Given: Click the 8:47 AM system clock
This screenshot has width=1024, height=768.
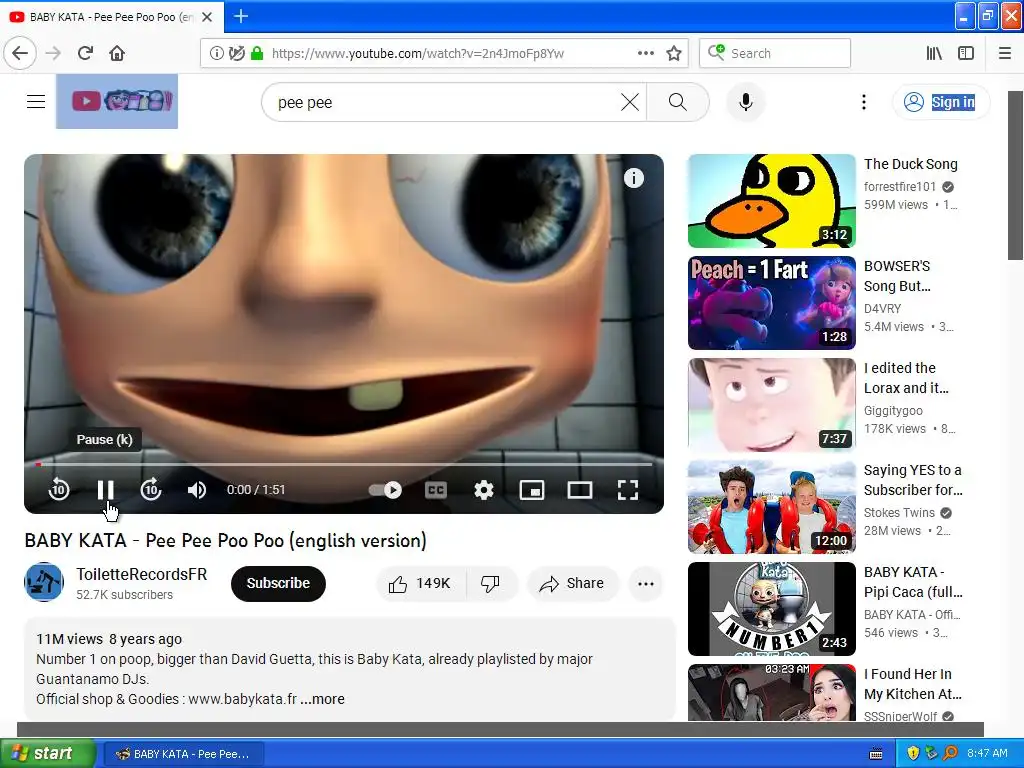Looking at the screenshot, I should (987, 754).
